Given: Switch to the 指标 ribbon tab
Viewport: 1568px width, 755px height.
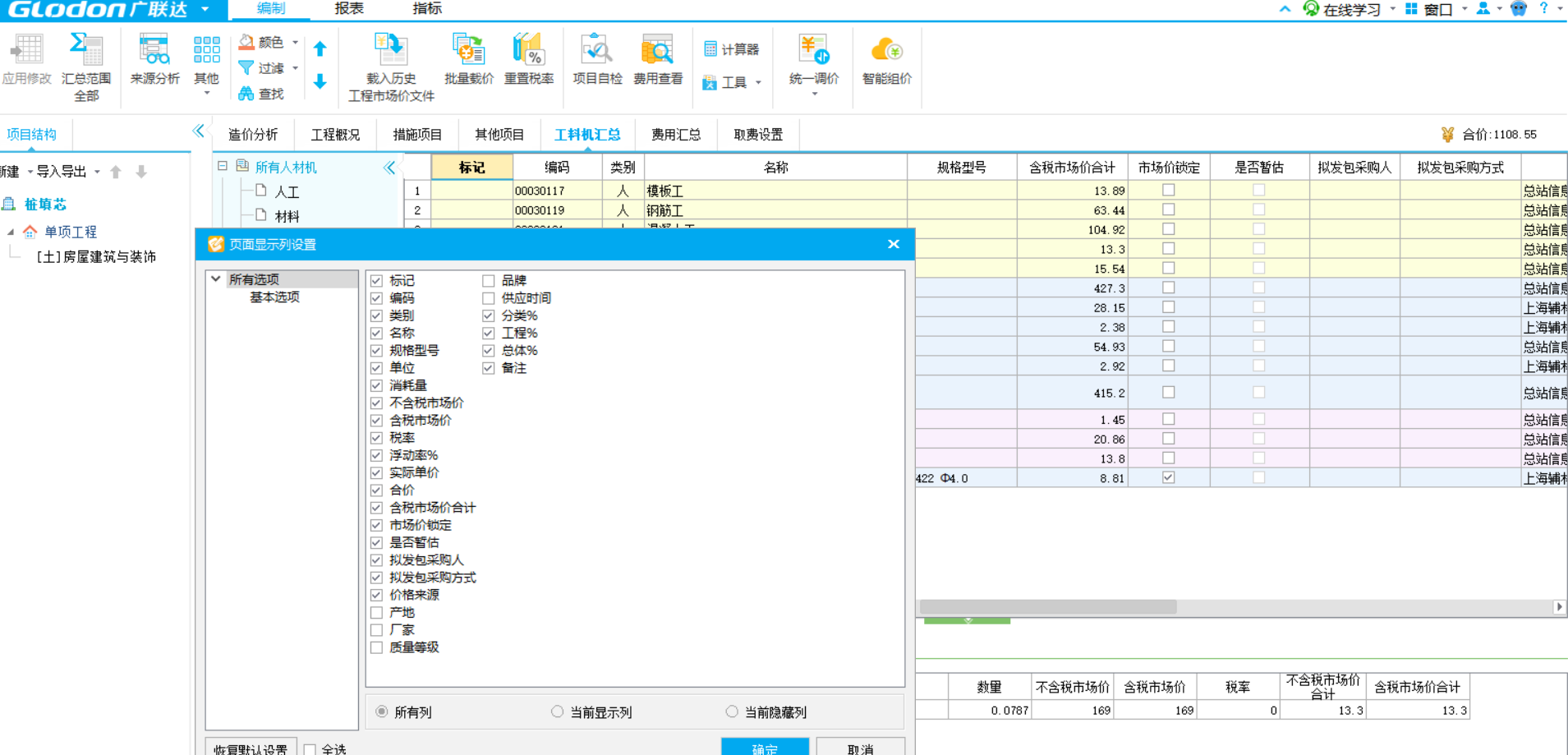Looking at the screenshot, I should (x=427, y=8).
